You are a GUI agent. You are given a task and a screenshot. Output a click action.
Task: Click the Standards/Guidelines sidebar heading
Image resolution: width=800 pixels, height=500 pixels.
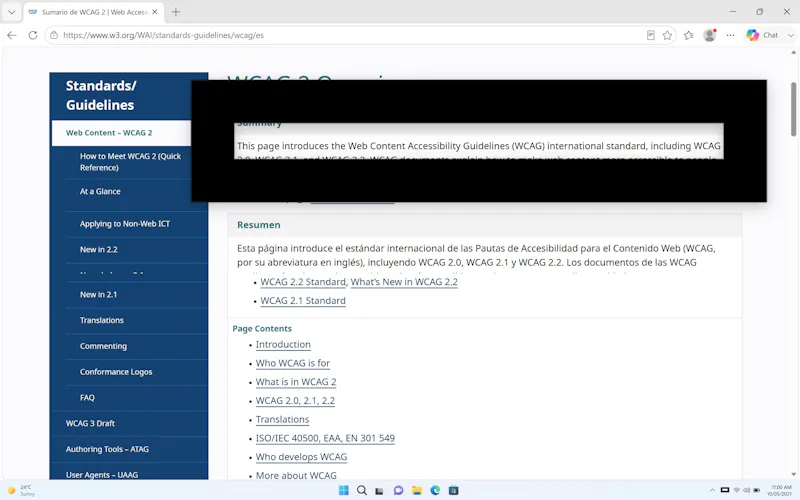point(101,95)
